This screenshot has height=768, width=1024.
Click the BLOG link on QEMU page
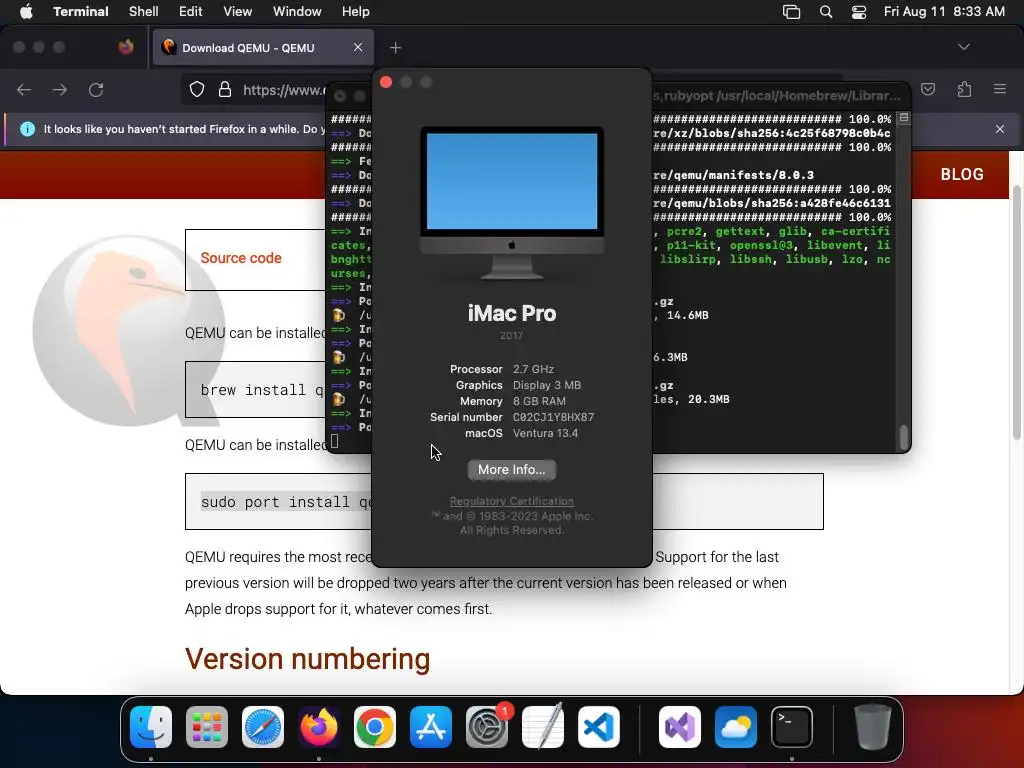961,174
